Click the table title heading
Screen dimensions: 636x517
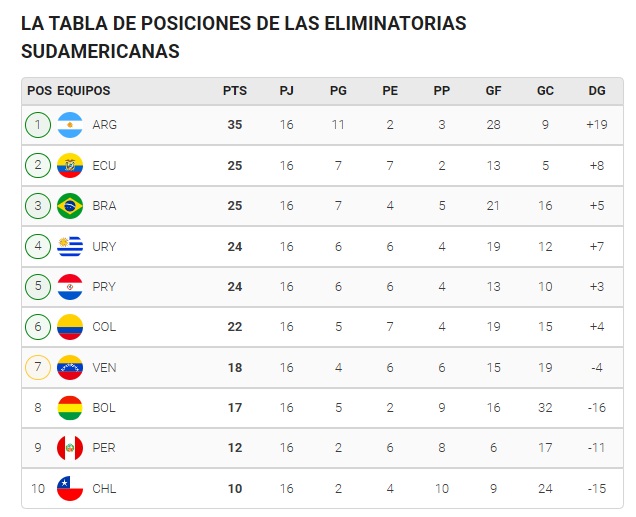(244, 37)
